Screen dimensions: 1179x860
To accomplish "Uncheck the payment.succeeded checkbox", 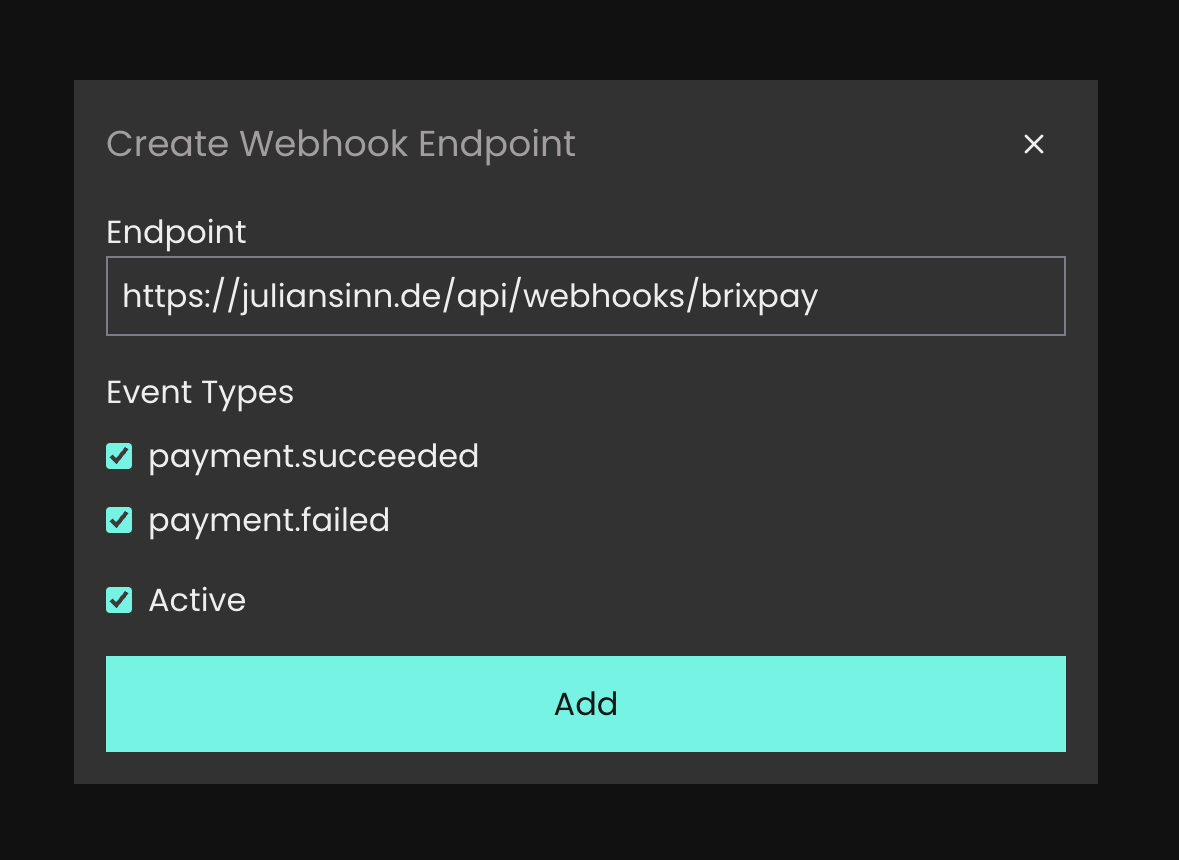I will (119, 457).
